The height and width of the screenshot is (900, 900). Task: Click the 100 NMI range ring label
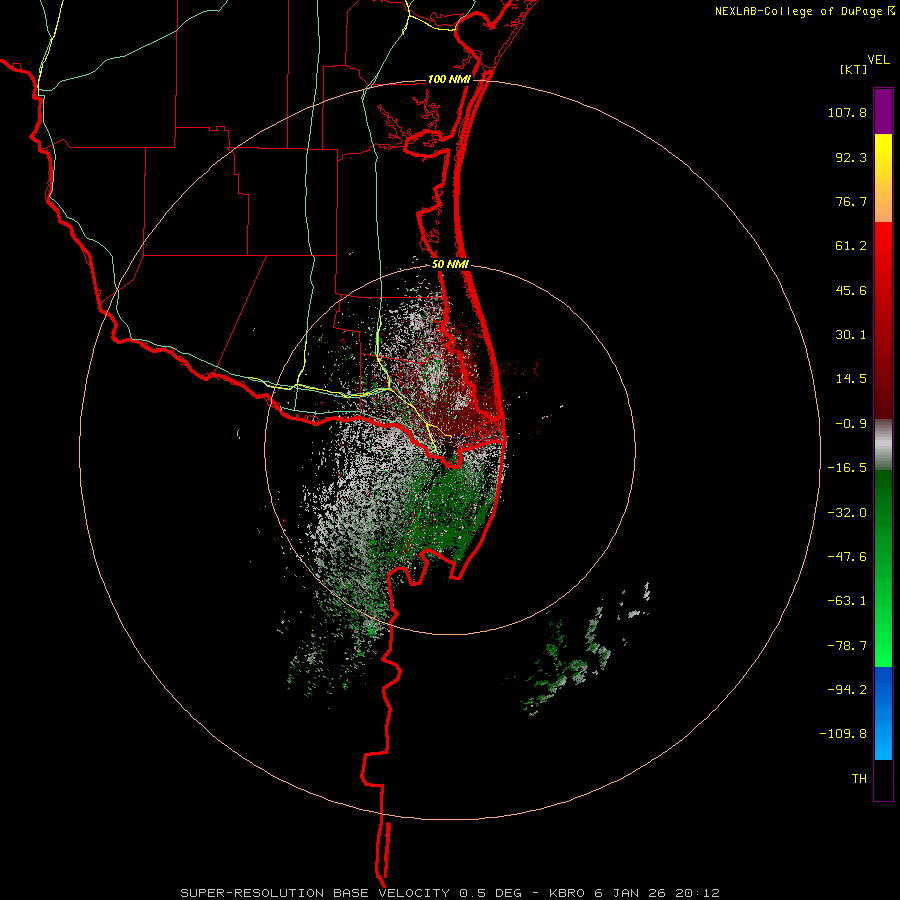pyautogui.click(x=449, y=79)
